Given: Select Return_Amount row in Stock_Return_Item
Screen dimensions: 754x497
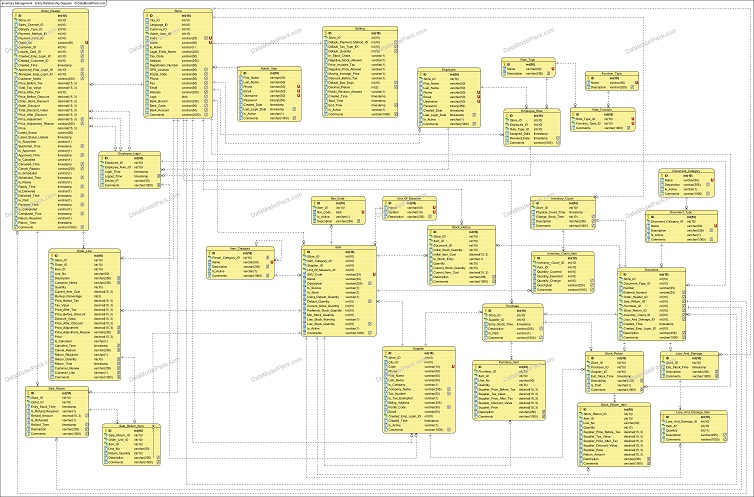Looking at the screenshot, I should click(x=614, y=454).
